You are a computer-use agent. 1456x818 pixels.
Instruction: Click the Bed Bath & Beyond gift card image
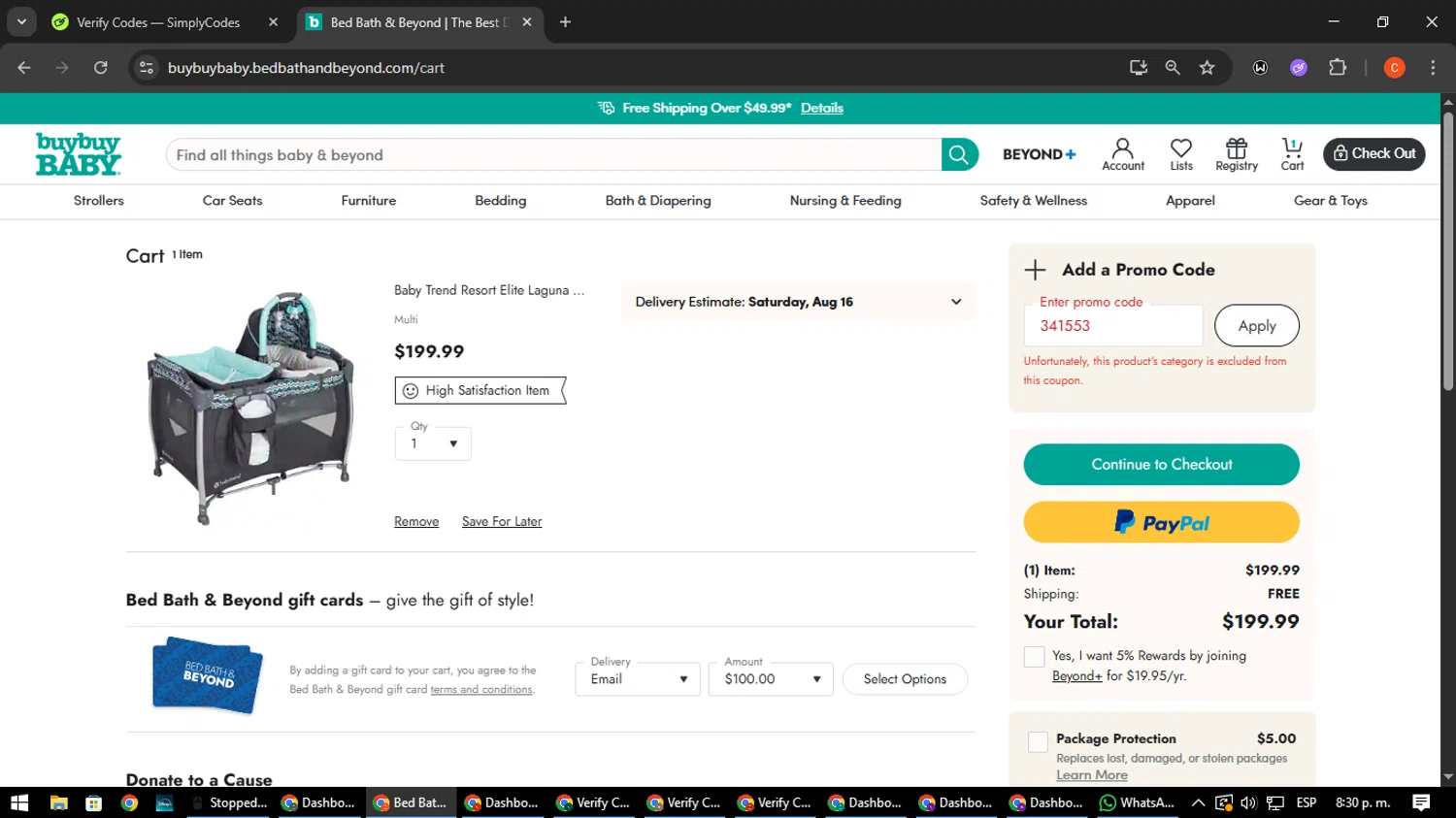coord(208,675)
